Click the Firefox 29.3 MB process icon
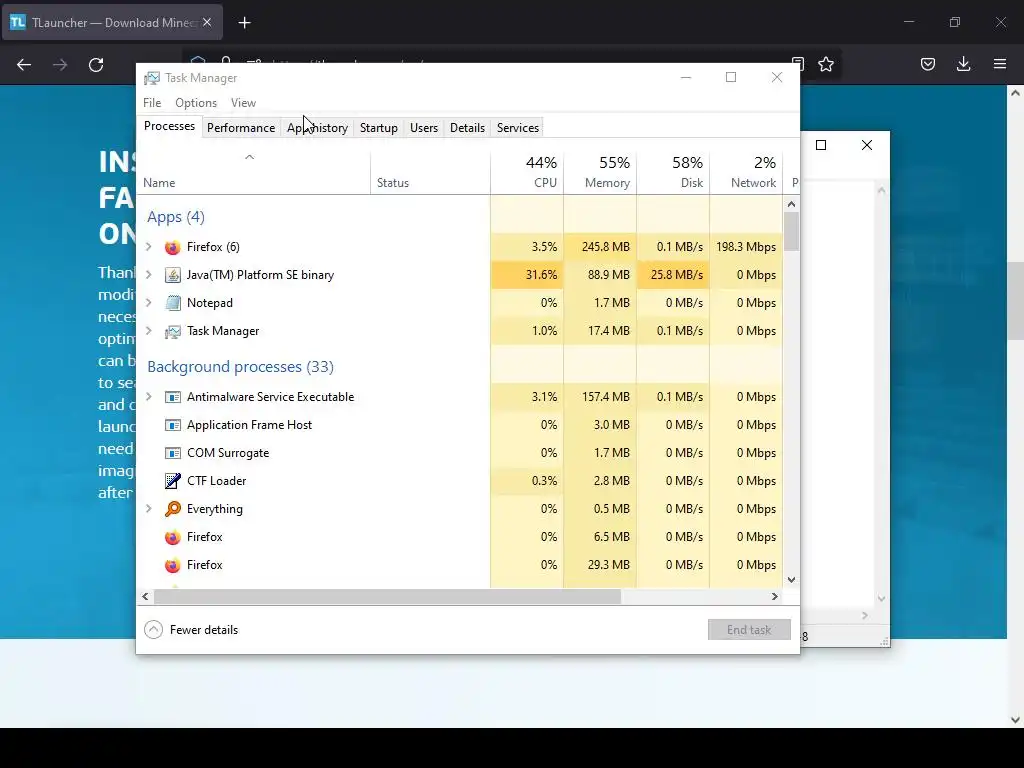 pyautogui.click(x=172, y=566)
